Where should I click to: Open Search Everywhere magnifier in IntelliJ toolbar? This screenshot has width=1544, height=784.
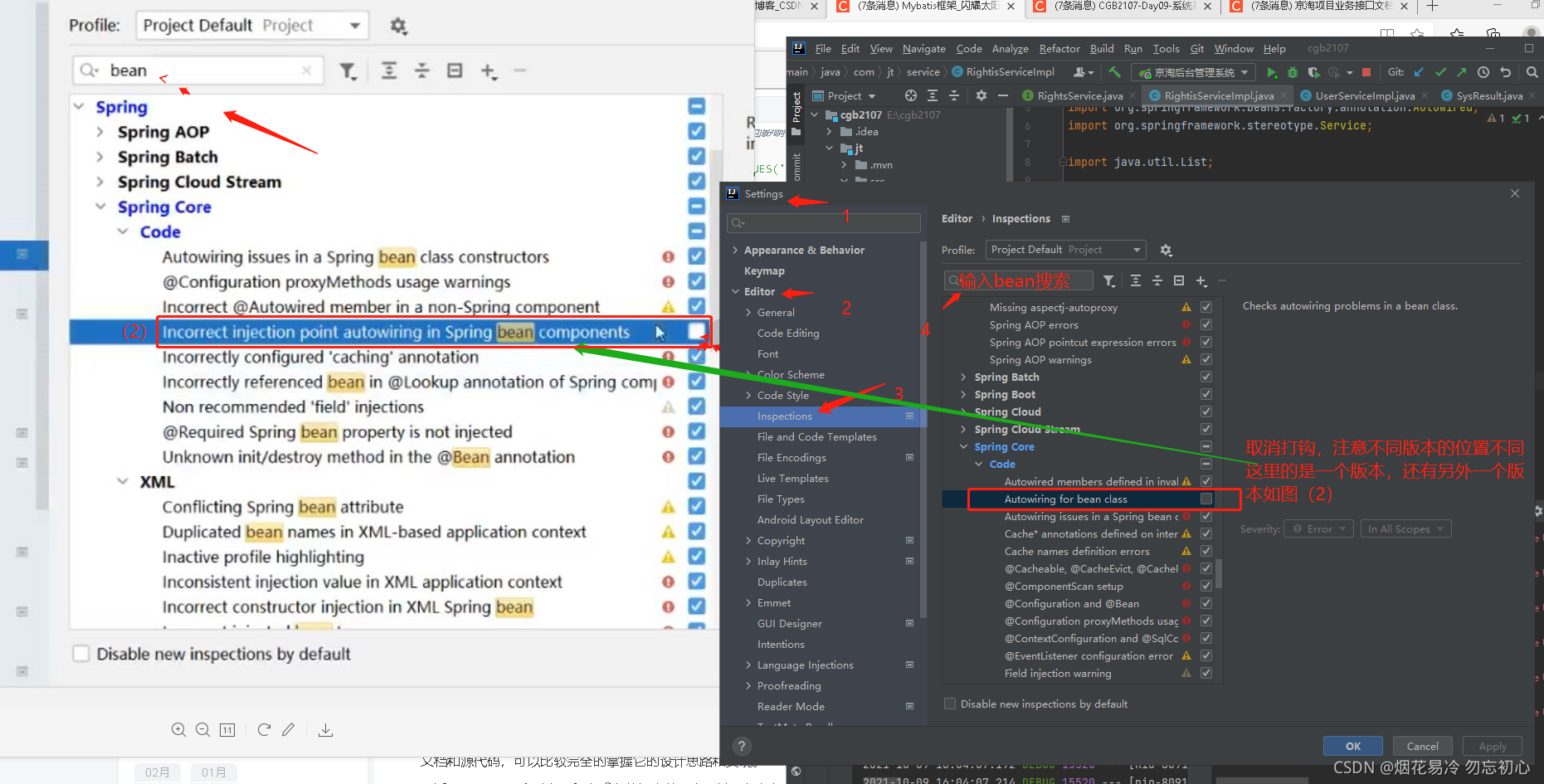coord(1532,72)
